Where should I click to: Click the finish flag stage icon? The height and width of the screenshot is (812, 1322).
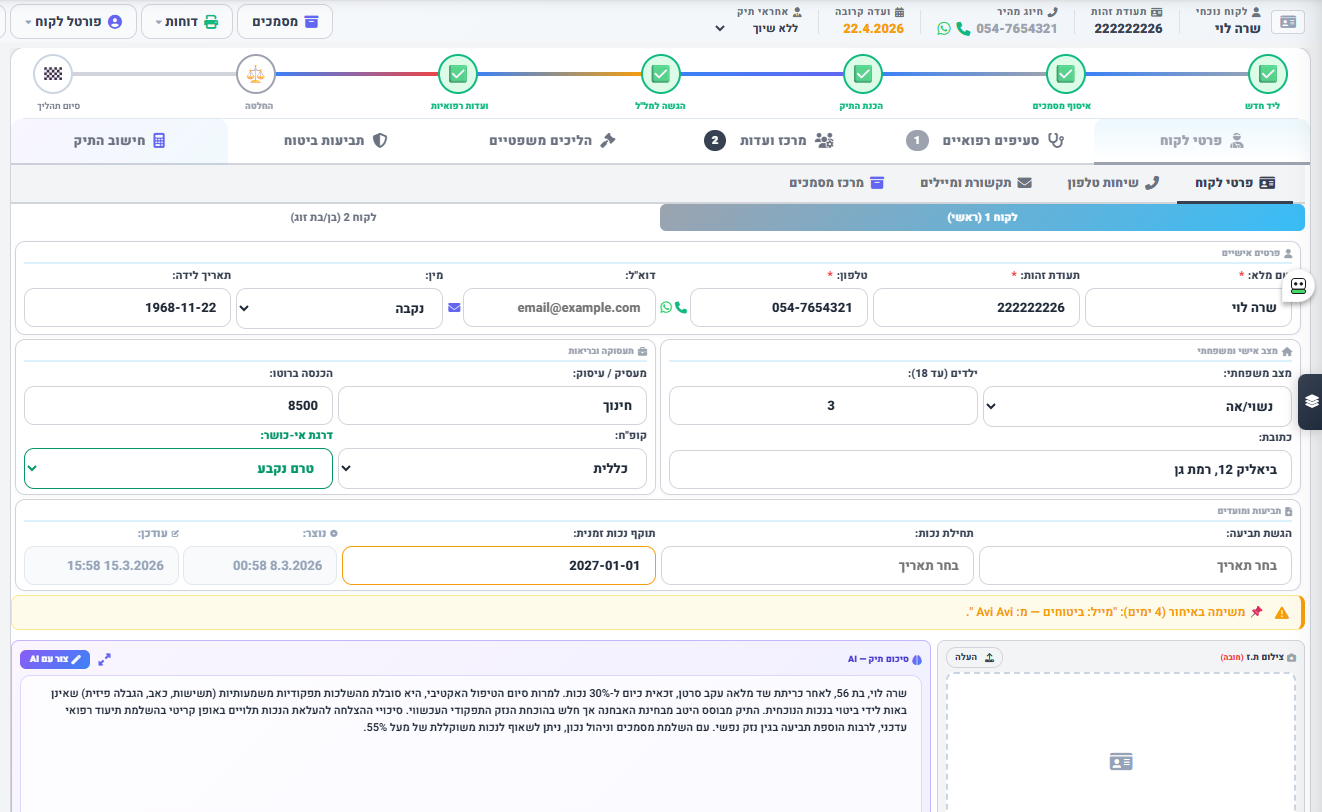tap(53, 74)
